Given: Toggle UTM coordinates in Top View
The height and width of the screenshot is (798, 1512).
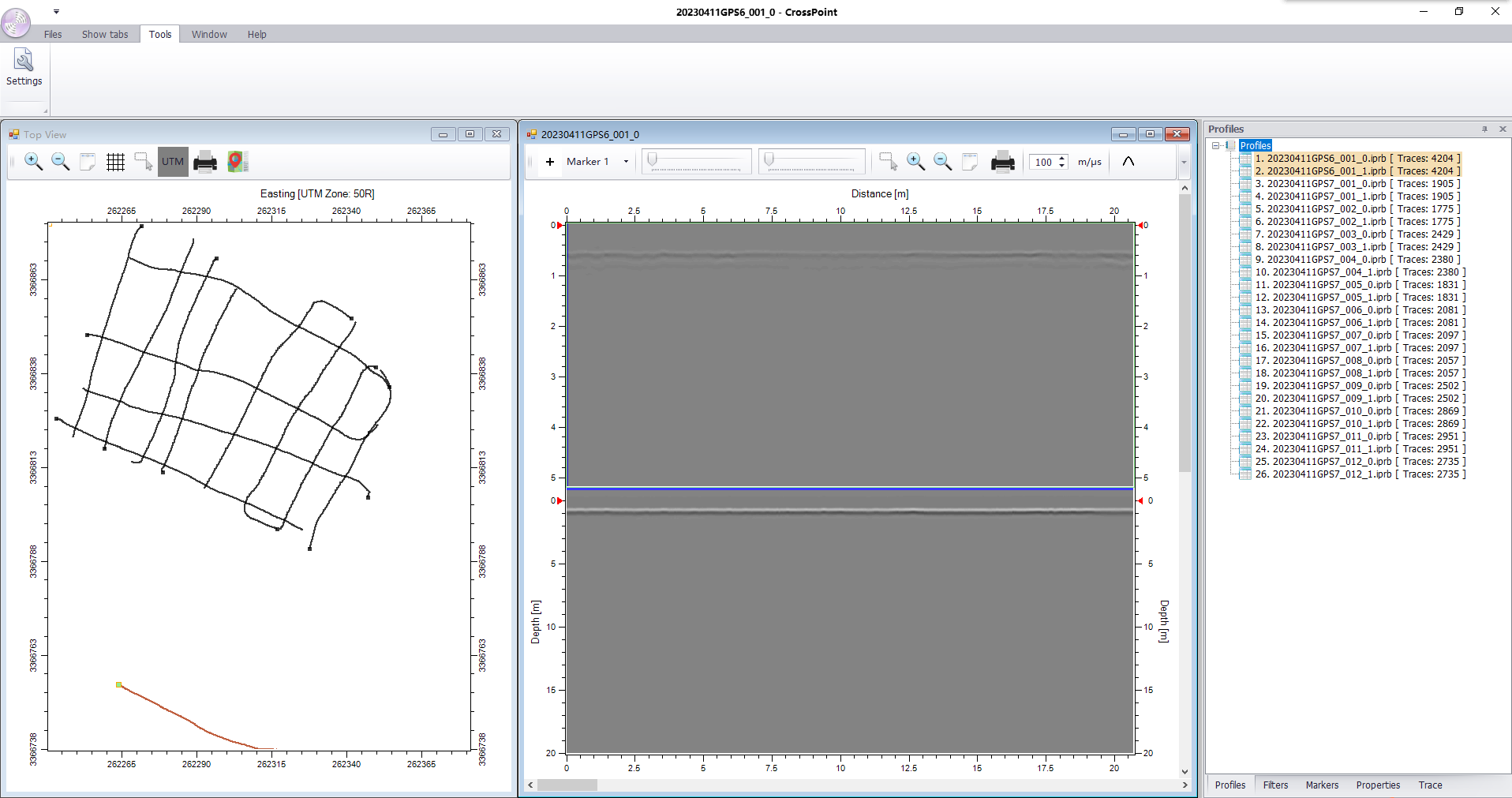Looking at the screenshot, I should click(173, 162).
